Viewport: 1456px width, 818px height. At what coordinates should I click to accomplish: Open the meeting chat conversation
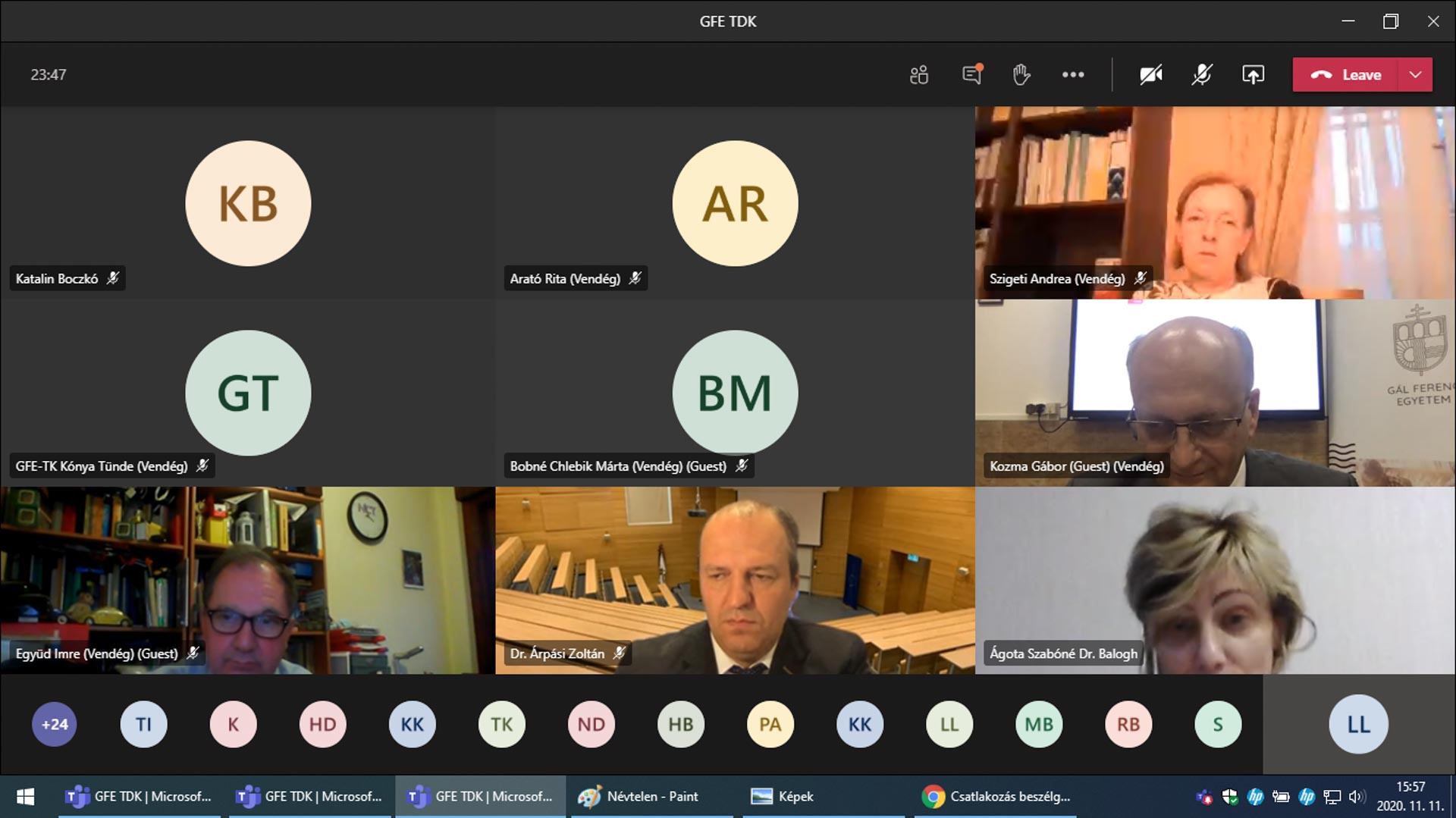tap(971, 75)
